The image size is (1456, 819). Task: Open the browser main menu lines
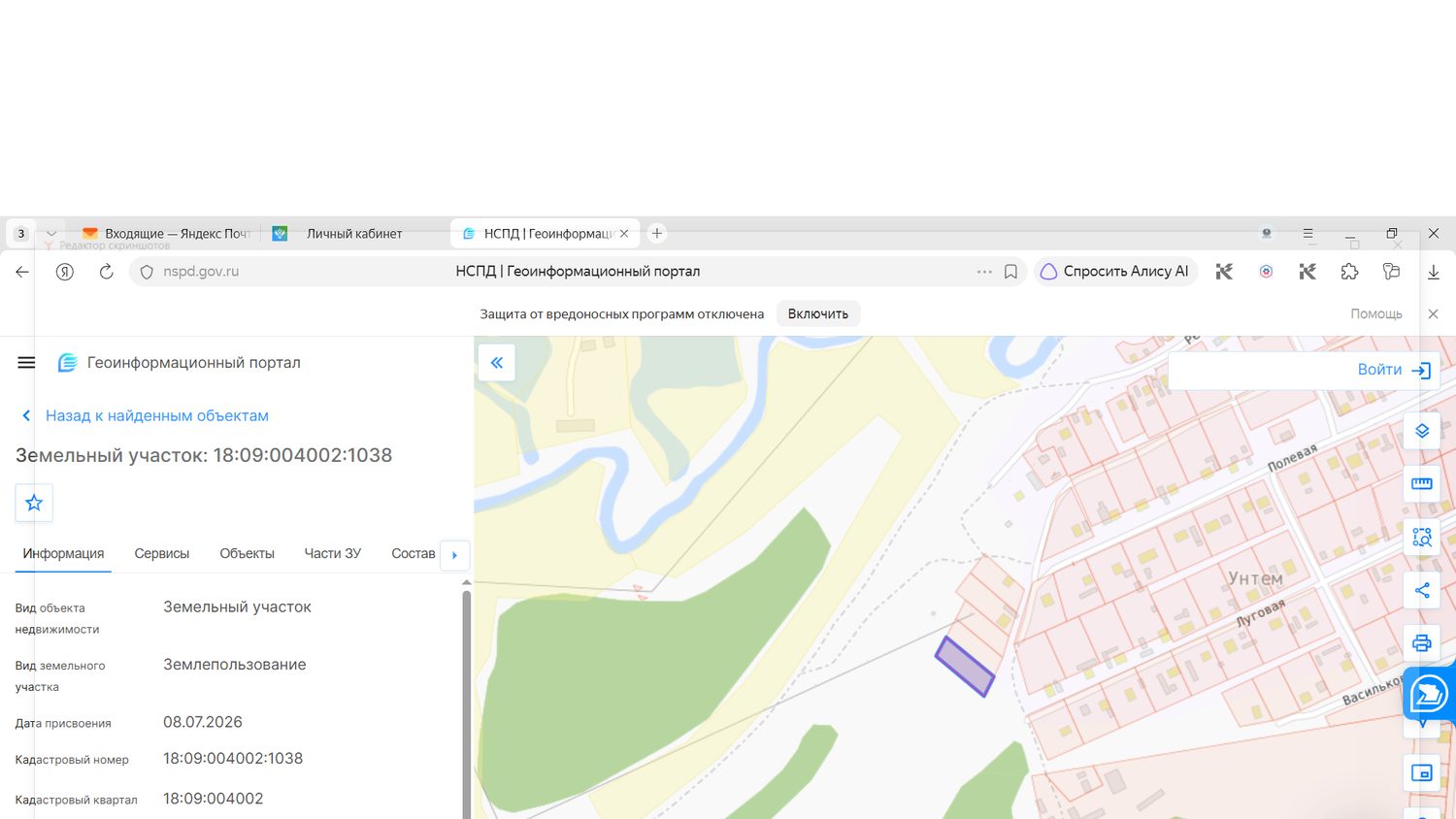[x=1307, y=234]
